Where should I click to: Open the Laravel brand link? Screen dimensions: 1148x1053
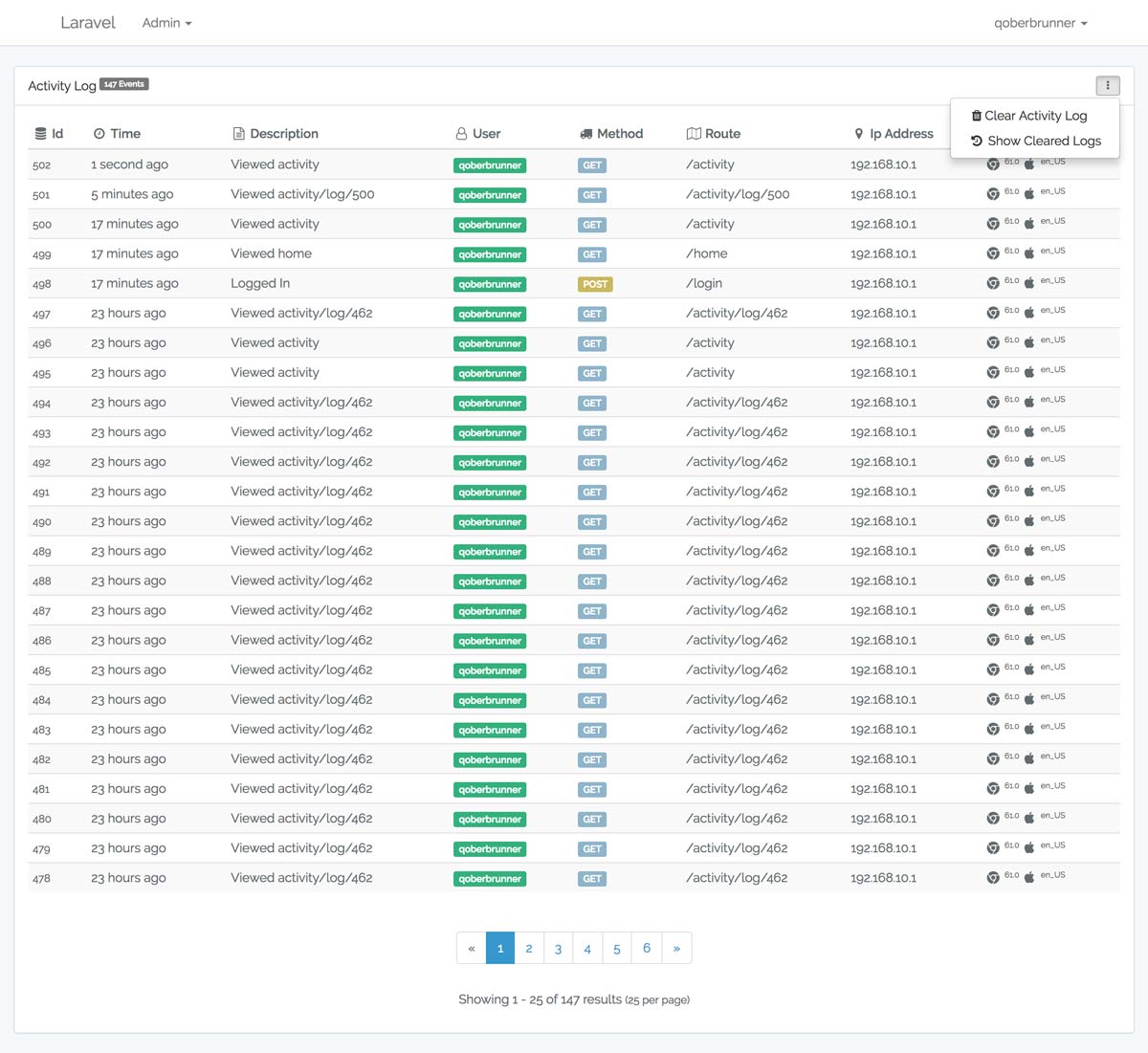(x=88, y=23)
